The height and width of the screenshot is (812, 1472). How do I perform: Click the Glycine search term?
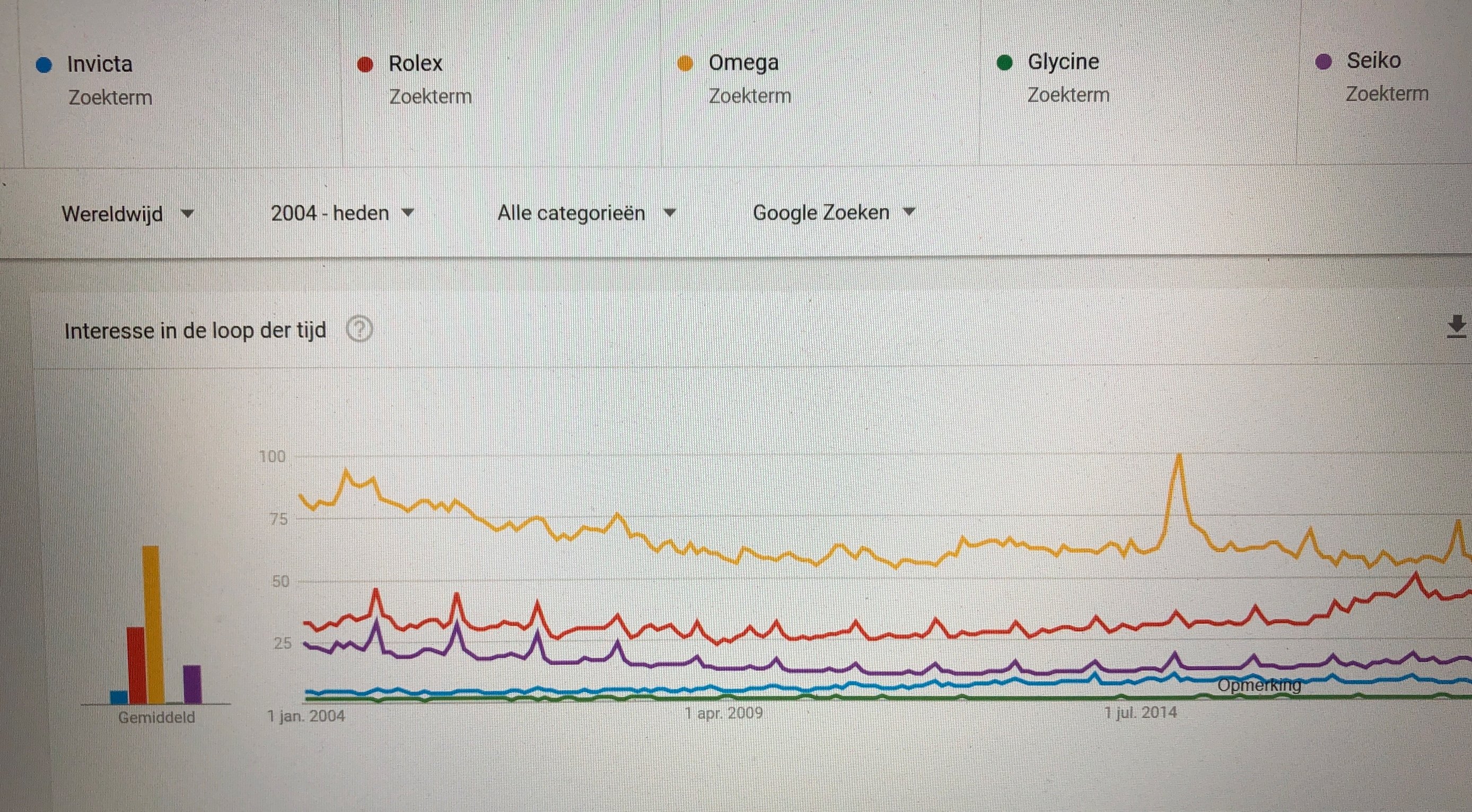pyautogui.click(x=1063, y=61)
